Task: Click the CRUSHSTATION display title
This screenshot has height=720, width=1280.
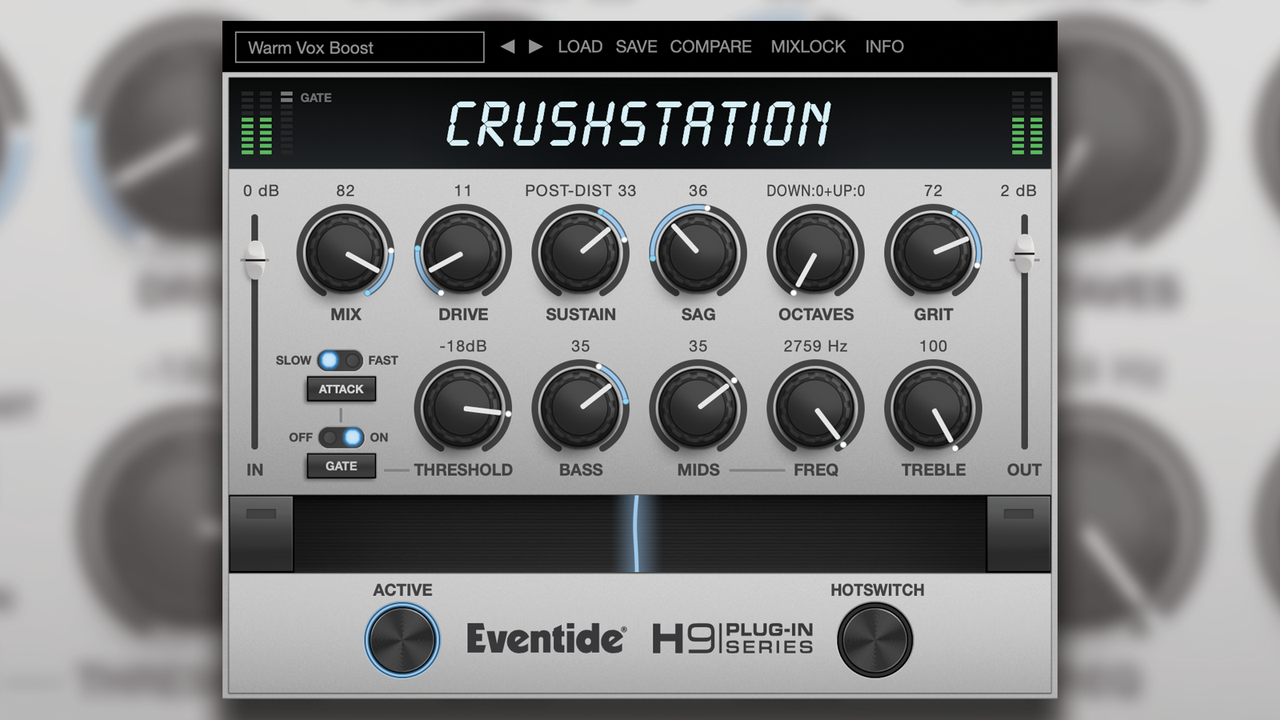Action: [x=639, y=124]
